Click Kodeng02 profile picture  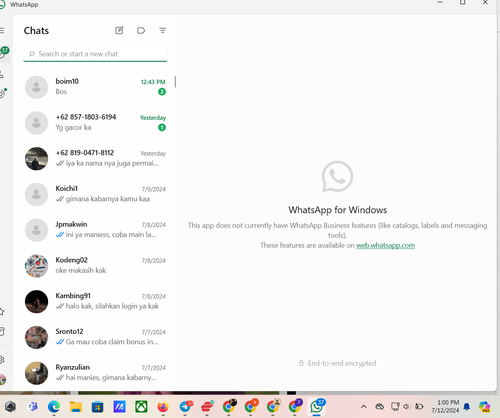[37, 266]
